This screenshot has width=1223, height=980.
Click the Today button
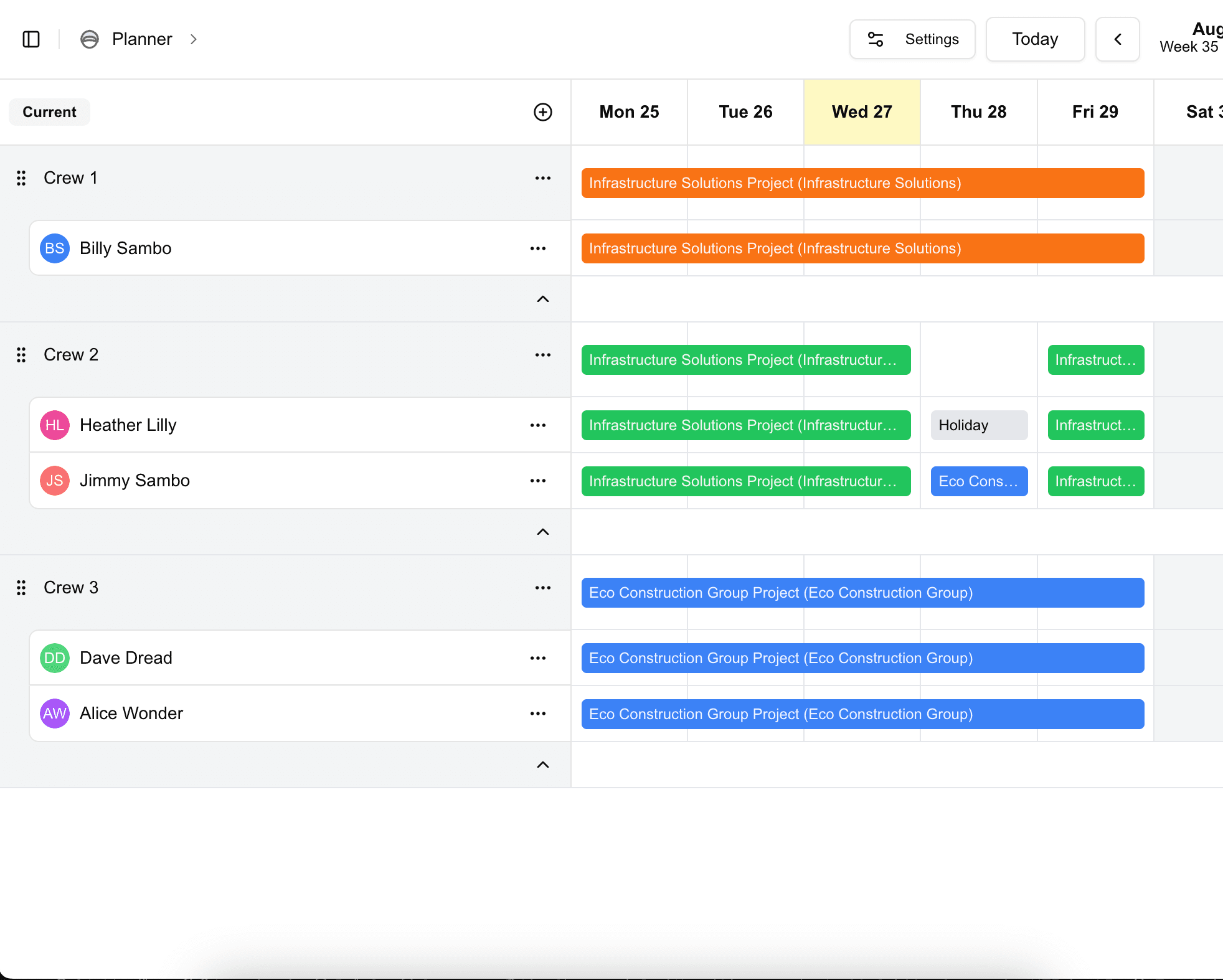click(x=1034, y=39)
